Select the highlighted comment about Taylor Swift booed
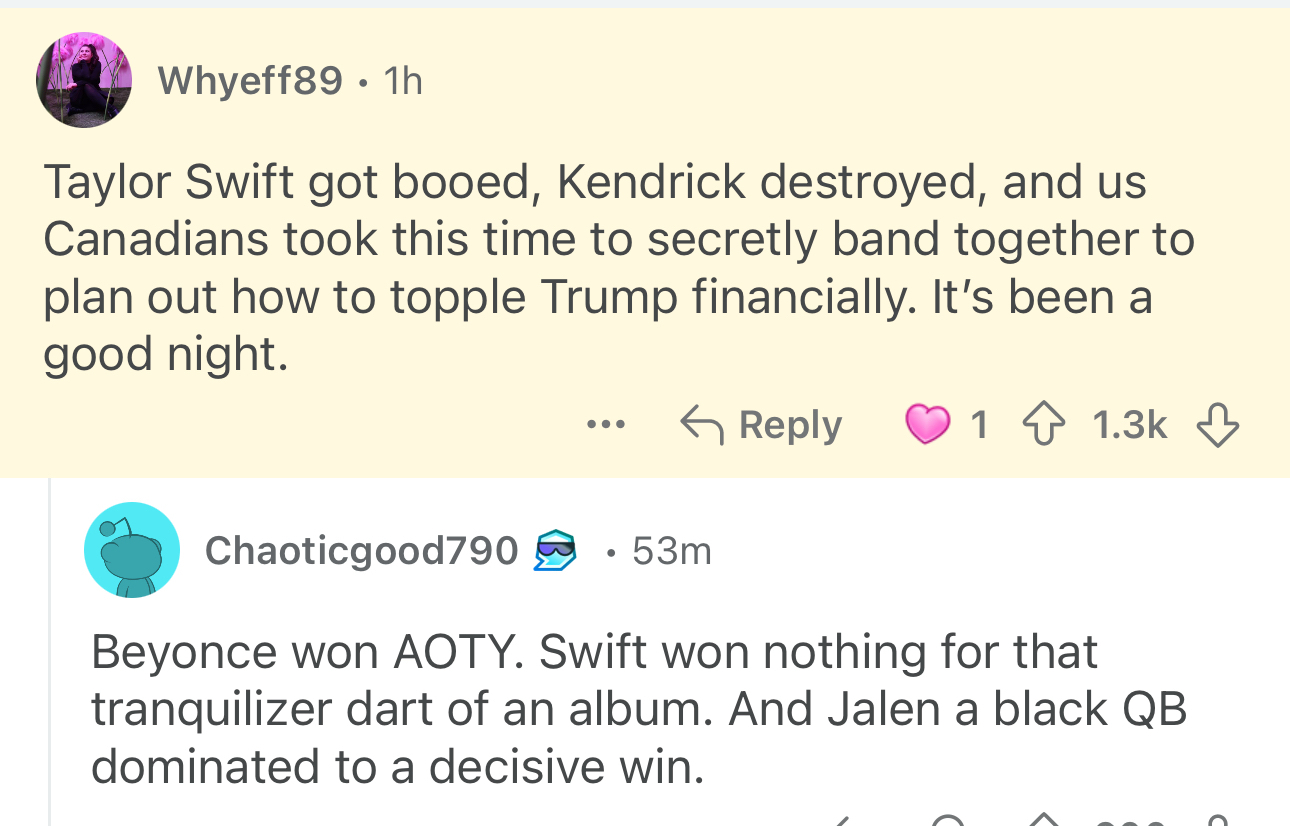 coord(600,268)
